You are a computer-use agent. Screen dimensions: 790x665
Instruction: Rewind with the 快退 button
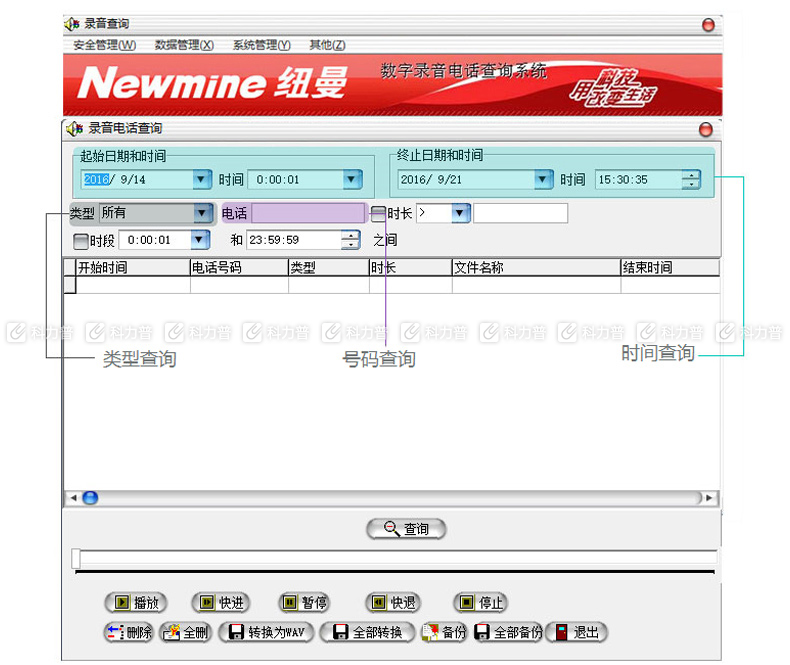pos(392,602)
